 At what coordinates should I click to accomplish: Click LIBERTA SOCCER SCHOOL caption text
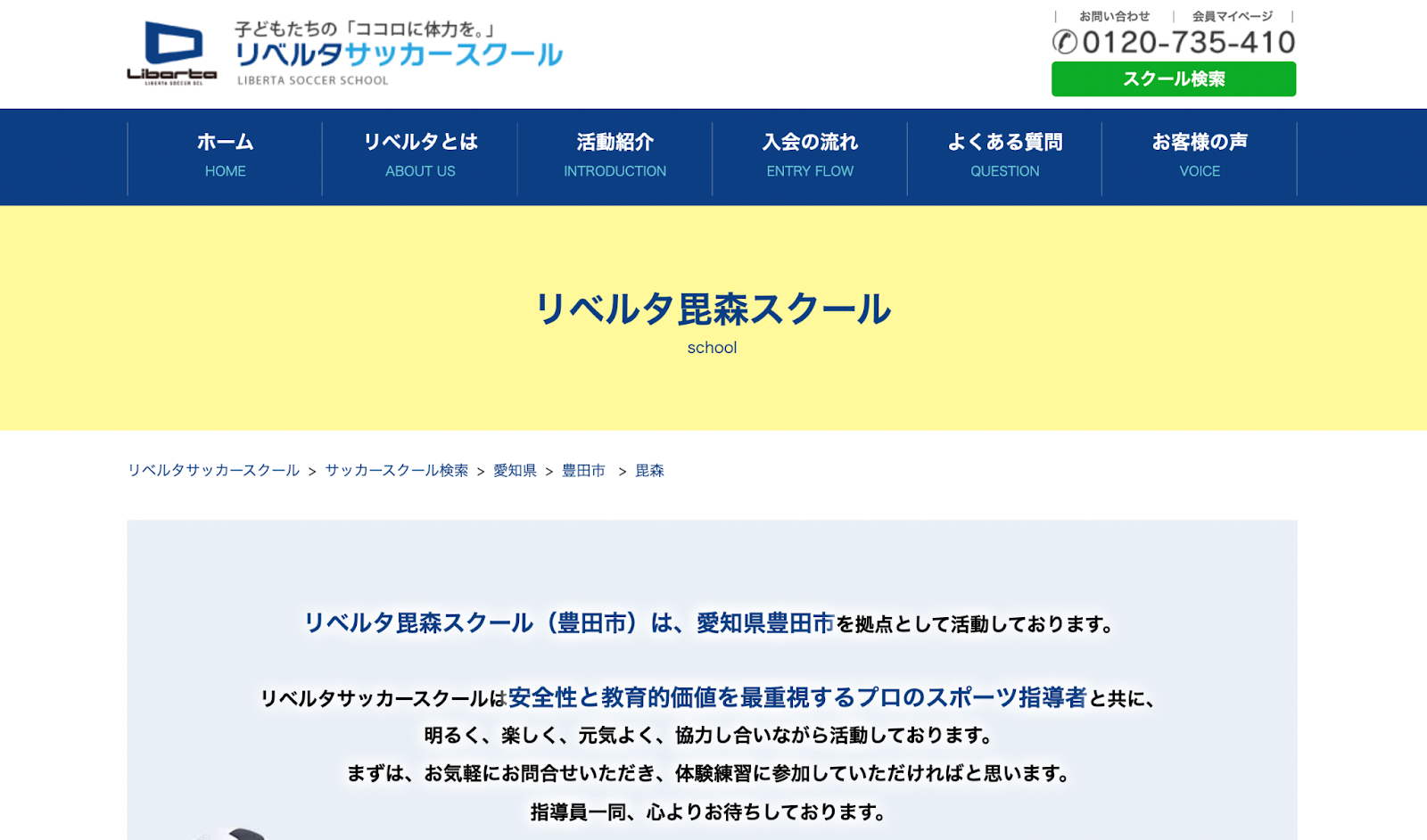[313, 80]
